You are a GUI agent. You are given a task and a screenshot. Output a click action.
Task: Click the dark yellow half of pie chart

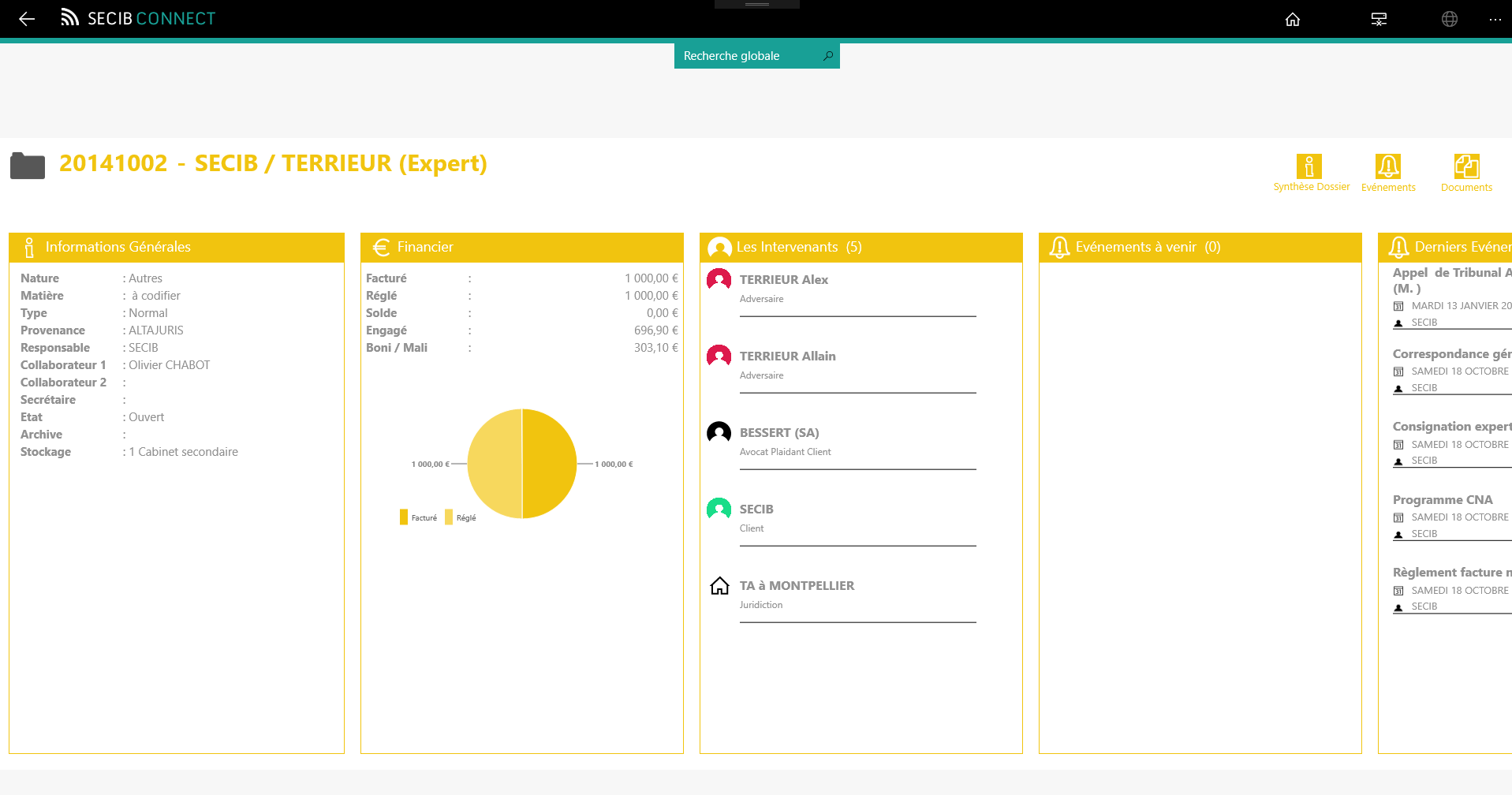(550, 464)
